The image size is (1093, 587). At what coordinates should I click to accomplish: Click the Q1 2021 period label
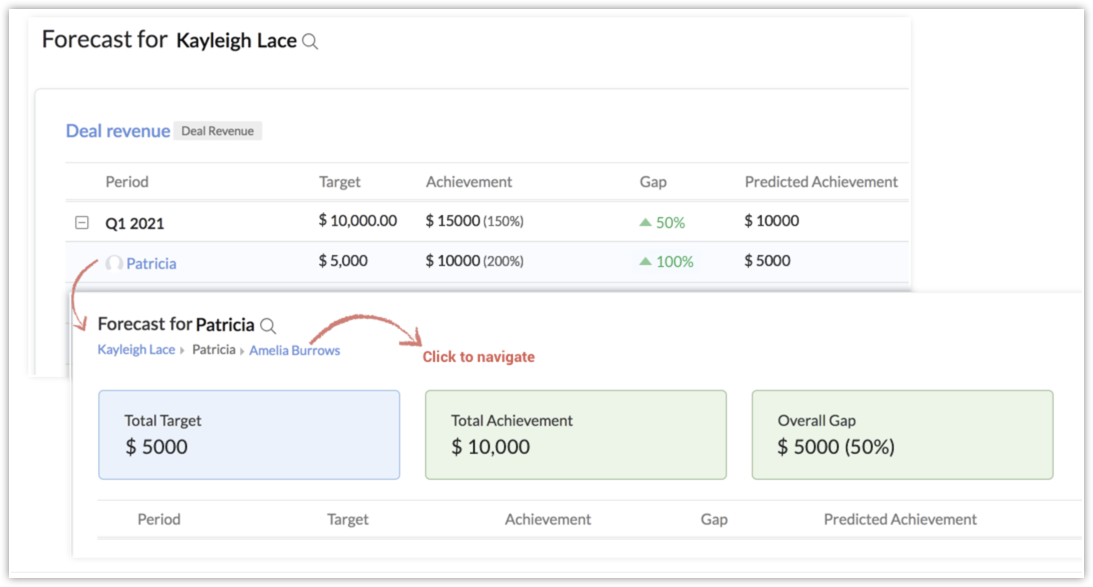click(135, 222)
